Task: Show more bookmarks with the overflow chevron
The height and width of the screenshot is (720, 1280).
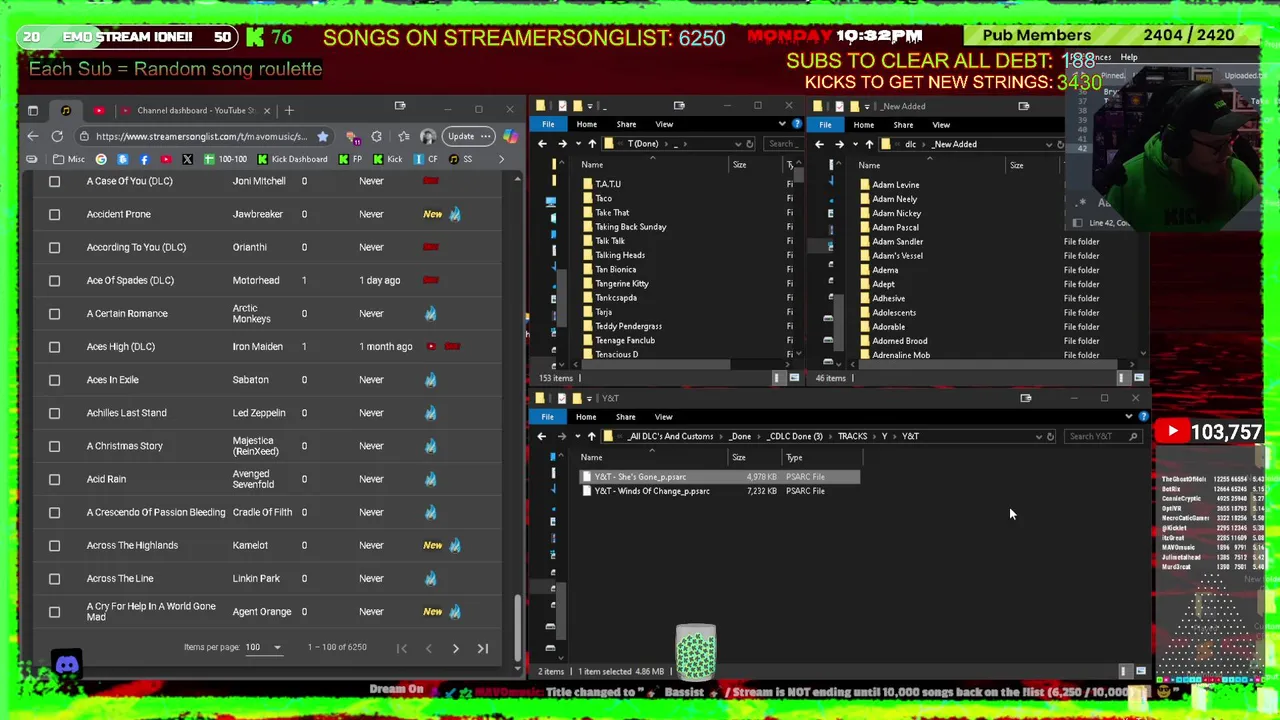Action: pyautogui.click(x=500, y=159)
